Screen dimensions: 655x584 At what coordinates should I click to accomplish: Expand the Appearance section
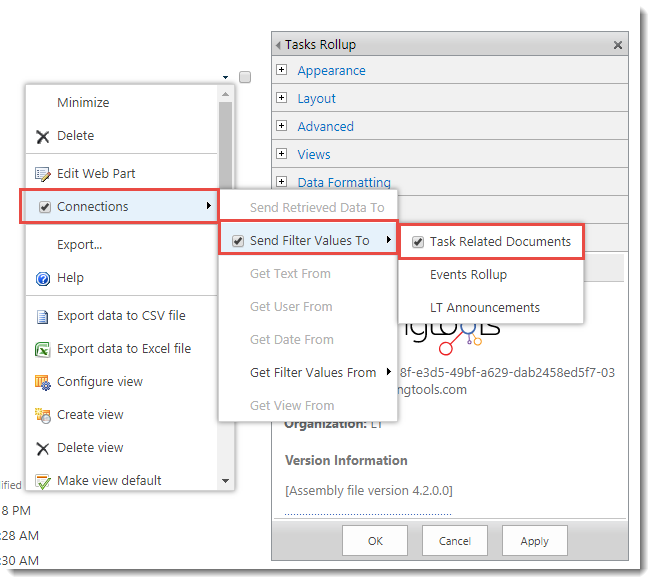[282, 70]
